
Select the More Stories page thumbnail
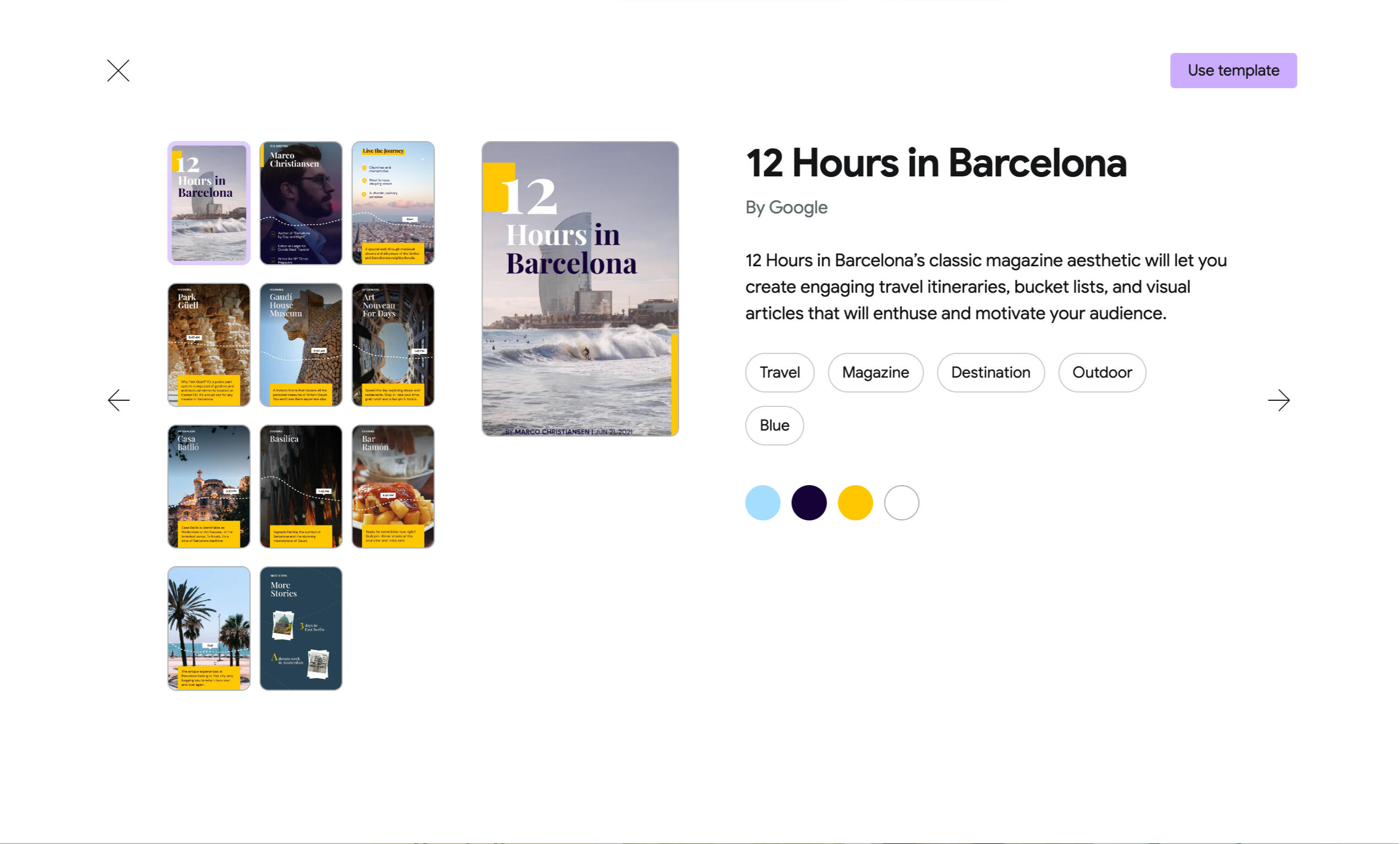[301, 628]
